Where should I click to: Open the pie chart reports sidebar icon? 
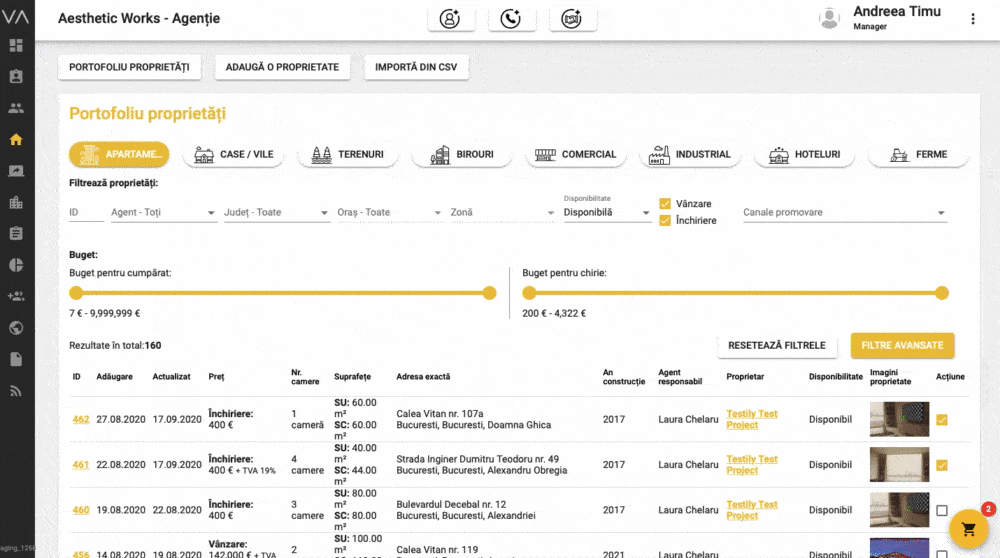[x=16, y=265]
